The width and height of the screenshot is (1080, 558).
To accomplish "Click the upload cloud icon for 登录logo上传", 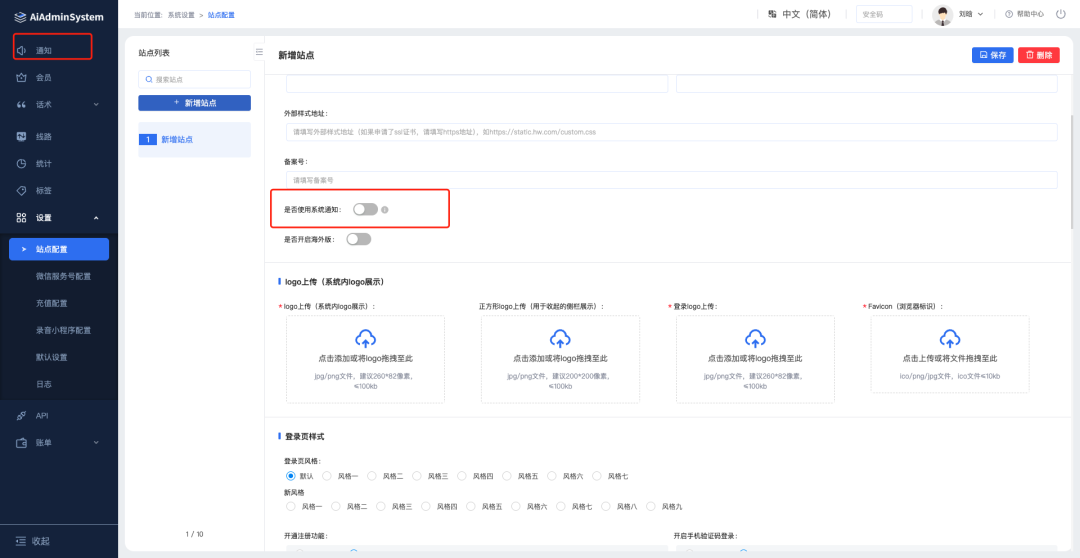I will pyautogui.click(x=755, y=338).
